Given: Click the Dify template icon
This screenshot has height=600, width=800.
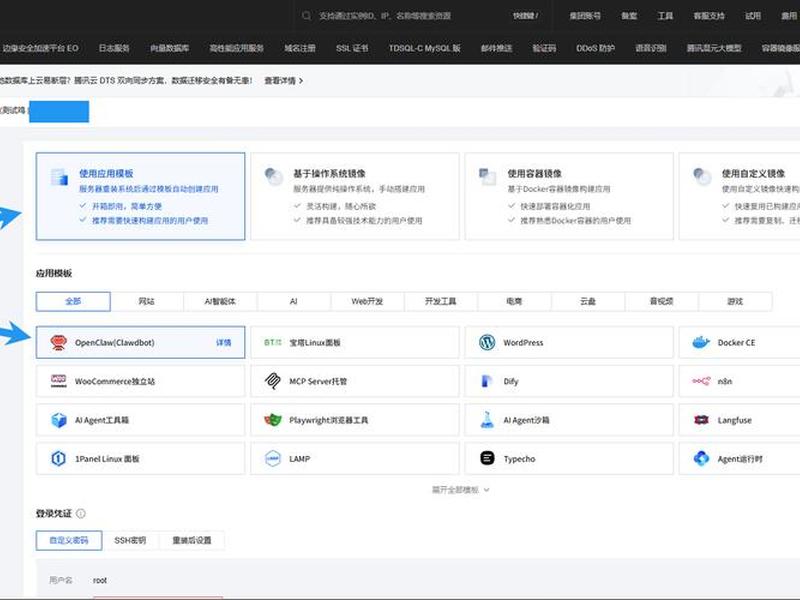Looking at the screenshot, I should 487,381.
